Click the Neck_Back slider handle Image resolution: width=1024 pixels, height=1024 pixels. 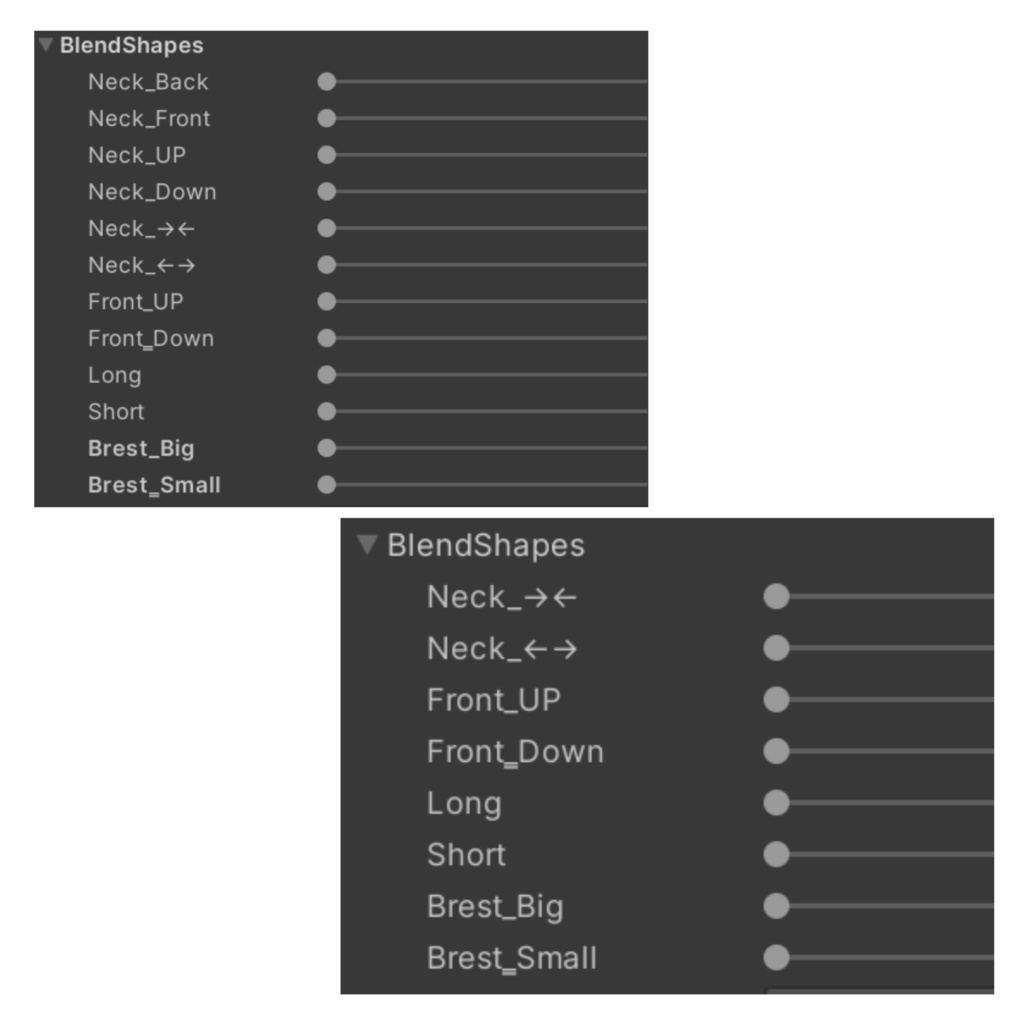click(x=327, y=82)
